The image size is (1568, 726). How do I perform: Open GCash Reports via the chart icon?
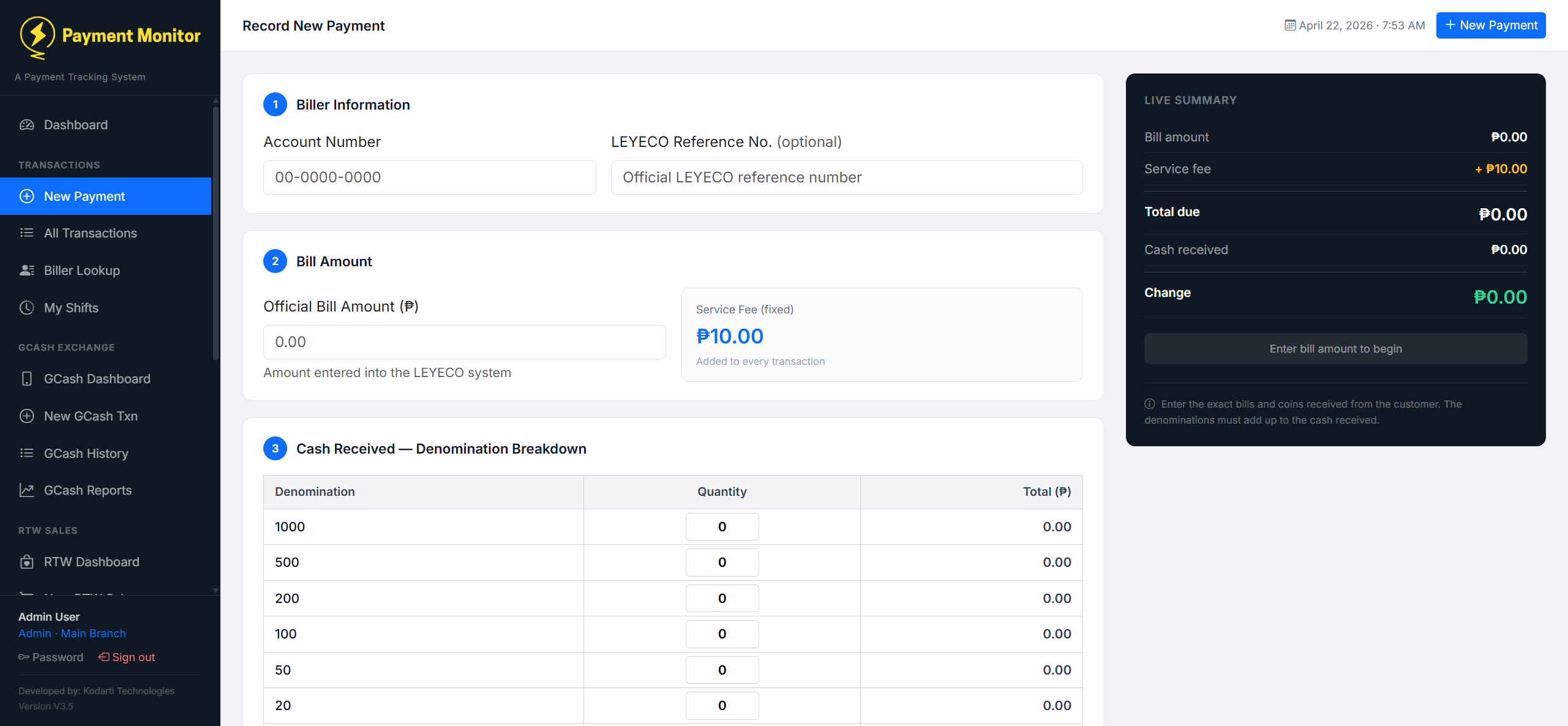[x=27, y=490]
